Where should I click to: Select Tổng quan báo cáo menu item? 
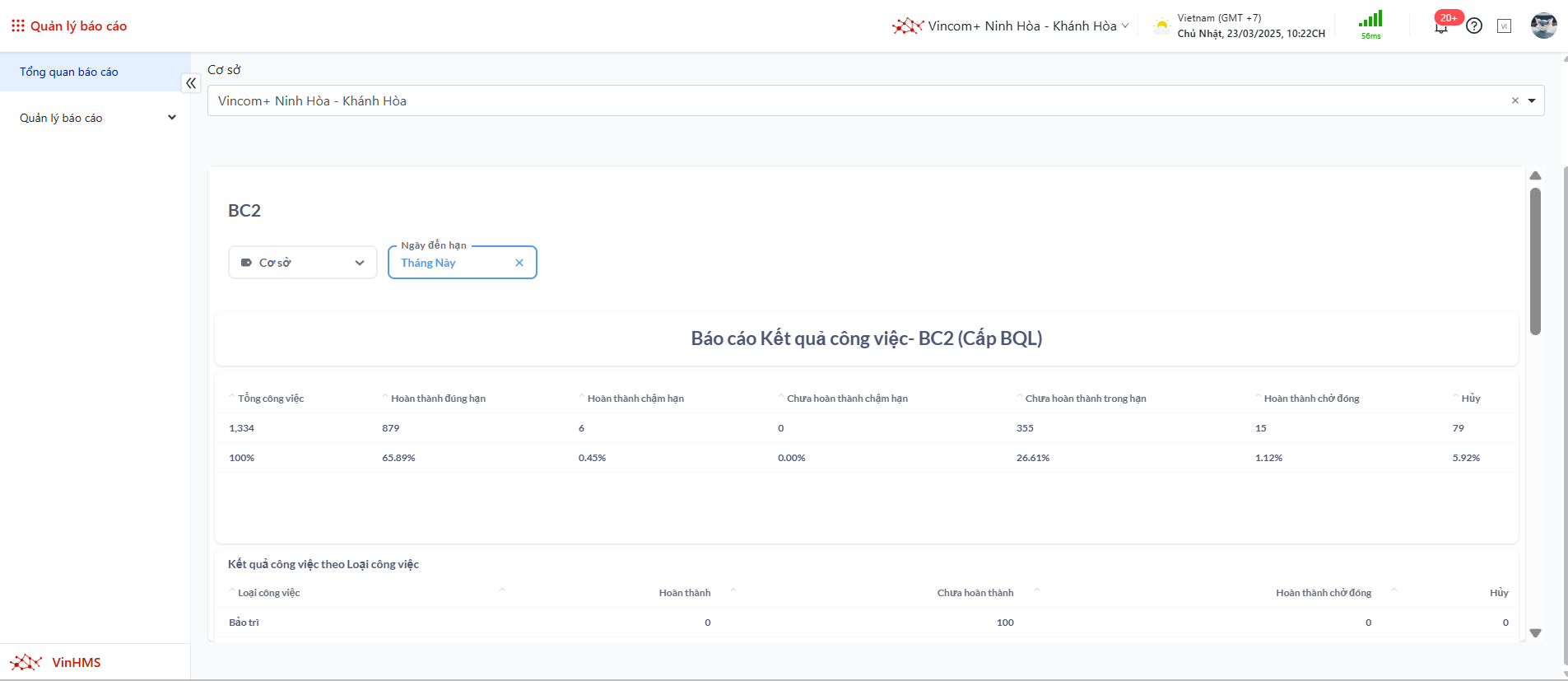(69, 72)
